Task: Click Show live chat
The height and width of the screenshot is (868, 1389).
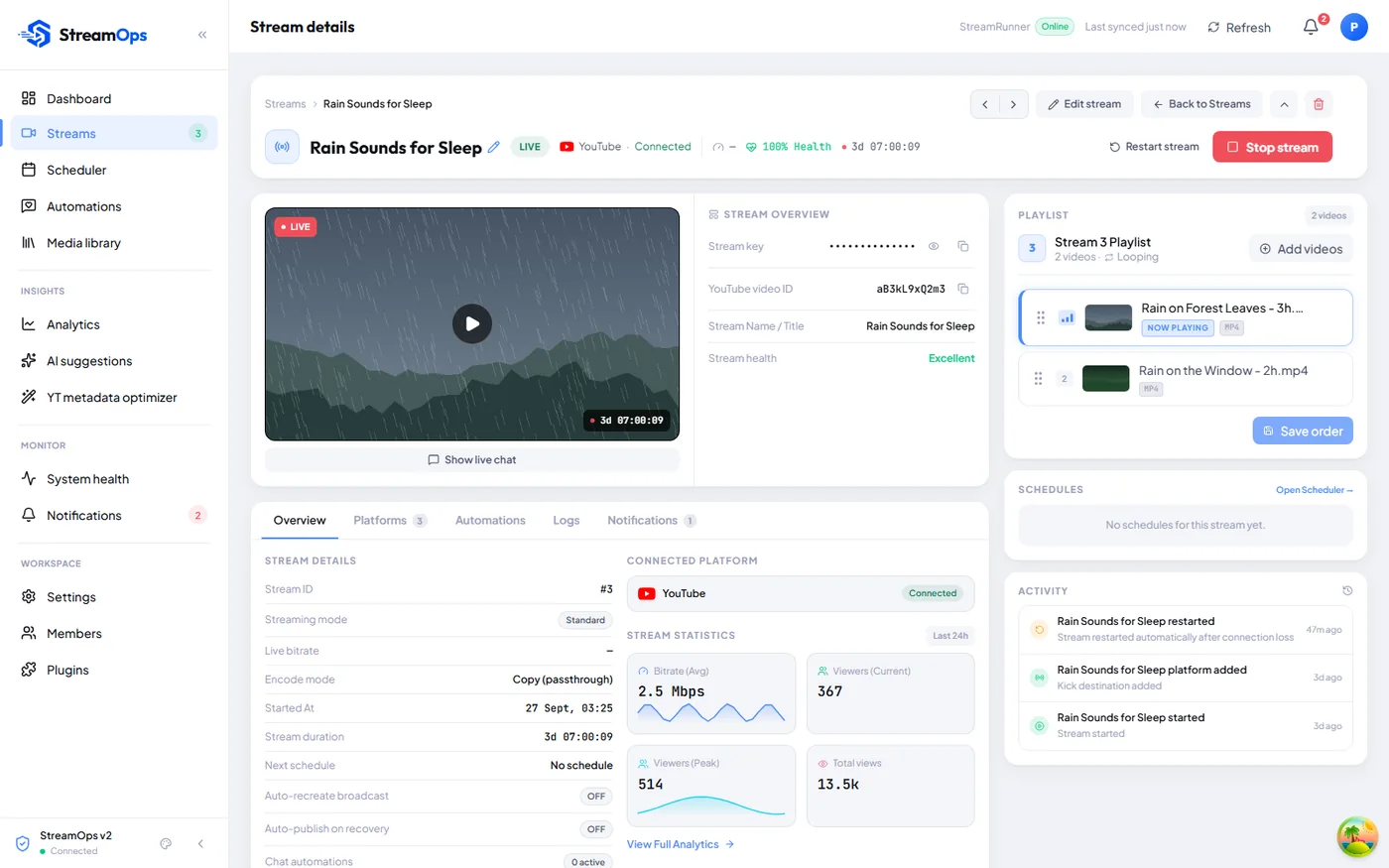Action: (x=472, y=459)
